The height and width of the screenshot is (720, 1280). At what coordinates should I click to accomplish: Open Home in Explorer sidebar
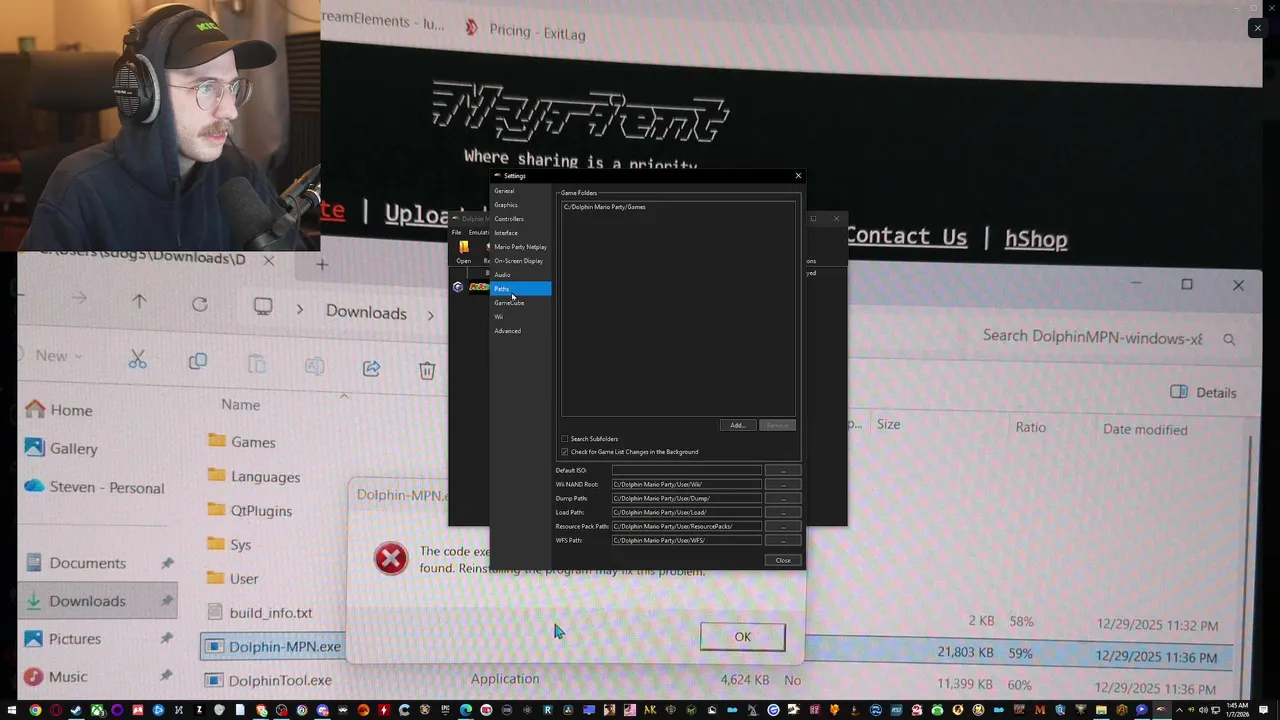click(x=60, y=410)
